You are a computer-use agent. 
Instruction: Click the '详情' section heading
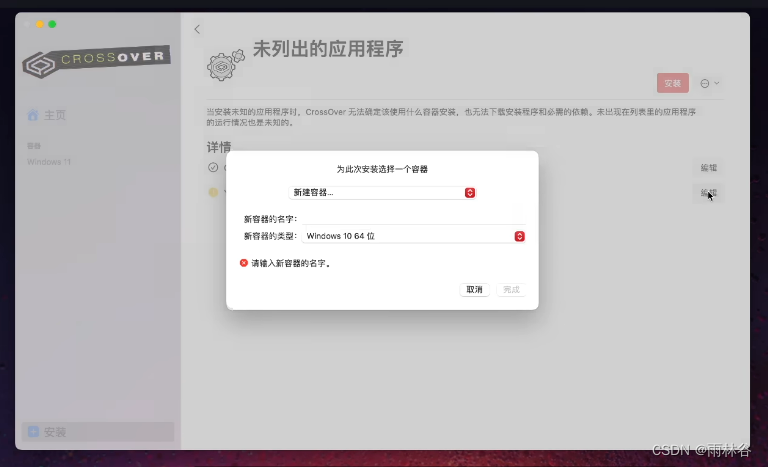(219, 147)
